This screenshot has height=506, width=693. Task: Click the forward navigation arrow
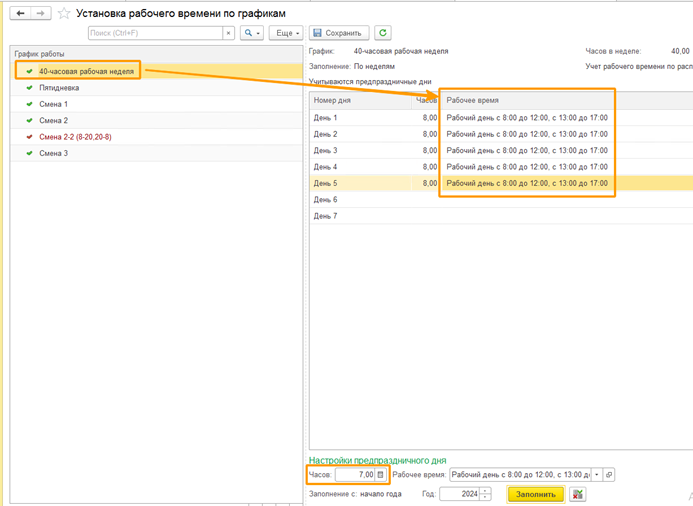pos(42,13)
